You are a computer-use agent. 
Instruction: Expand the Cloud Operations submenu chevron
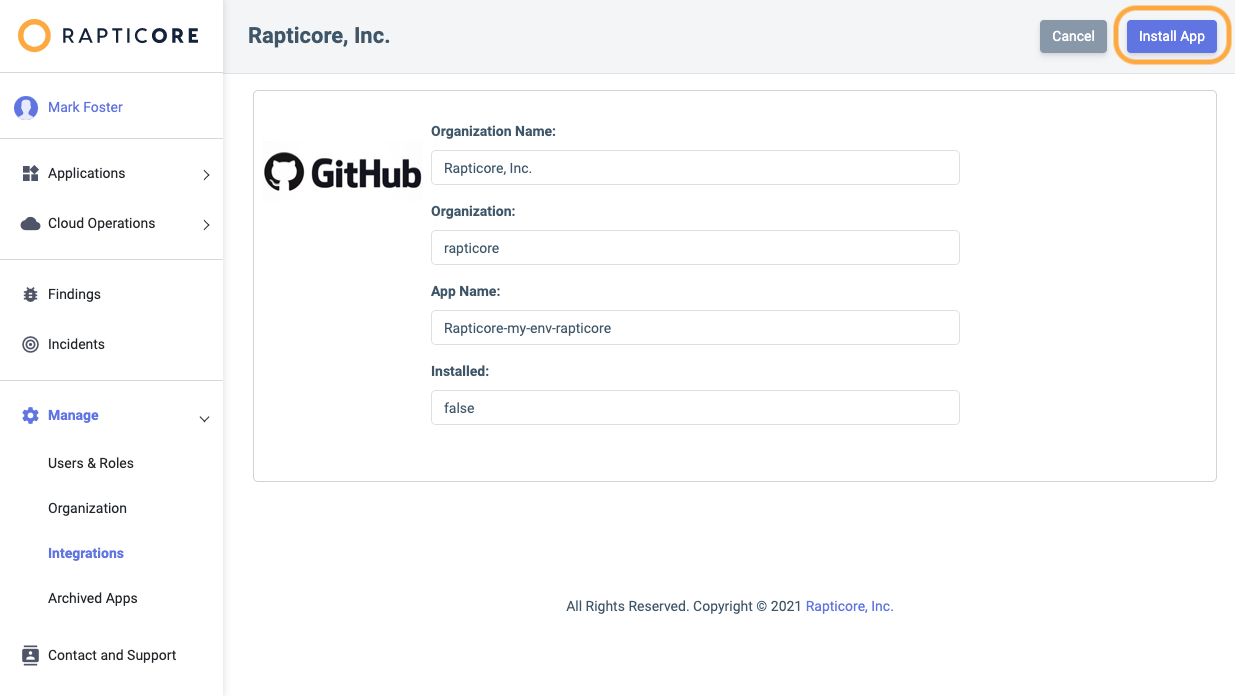206,224
